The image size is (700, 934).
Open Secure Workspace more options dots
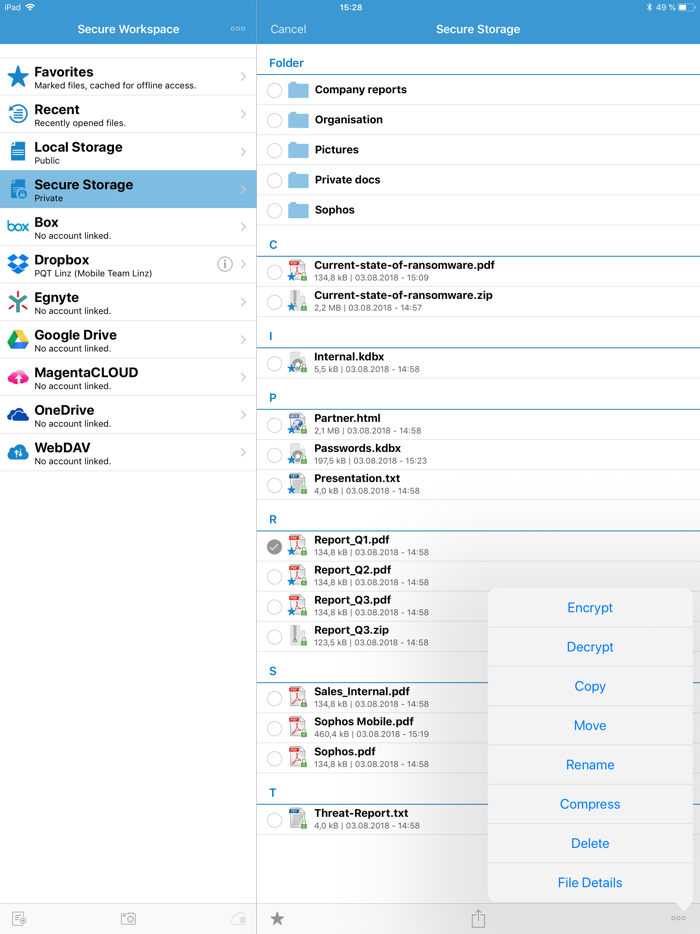(x=238, y=29)
